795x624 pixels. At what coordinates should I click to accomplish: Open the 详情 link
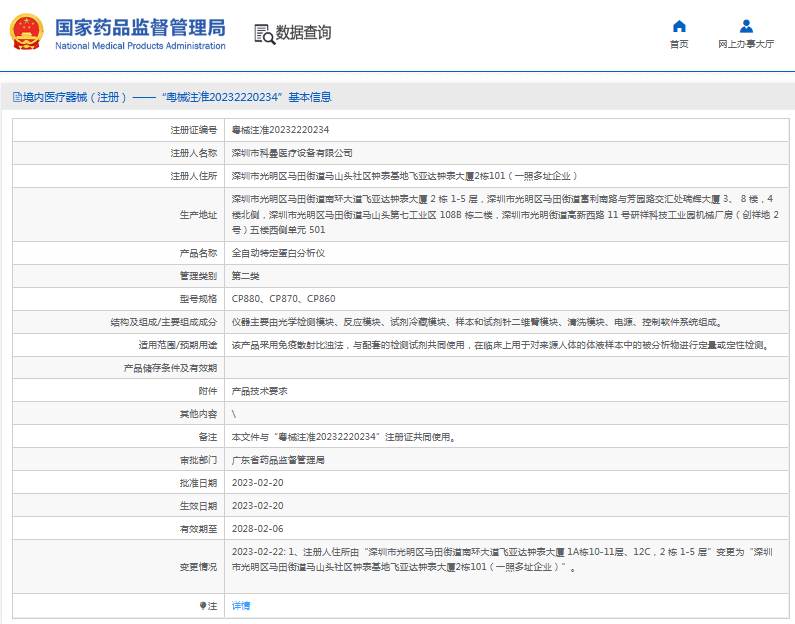click(x=241, y=606)
